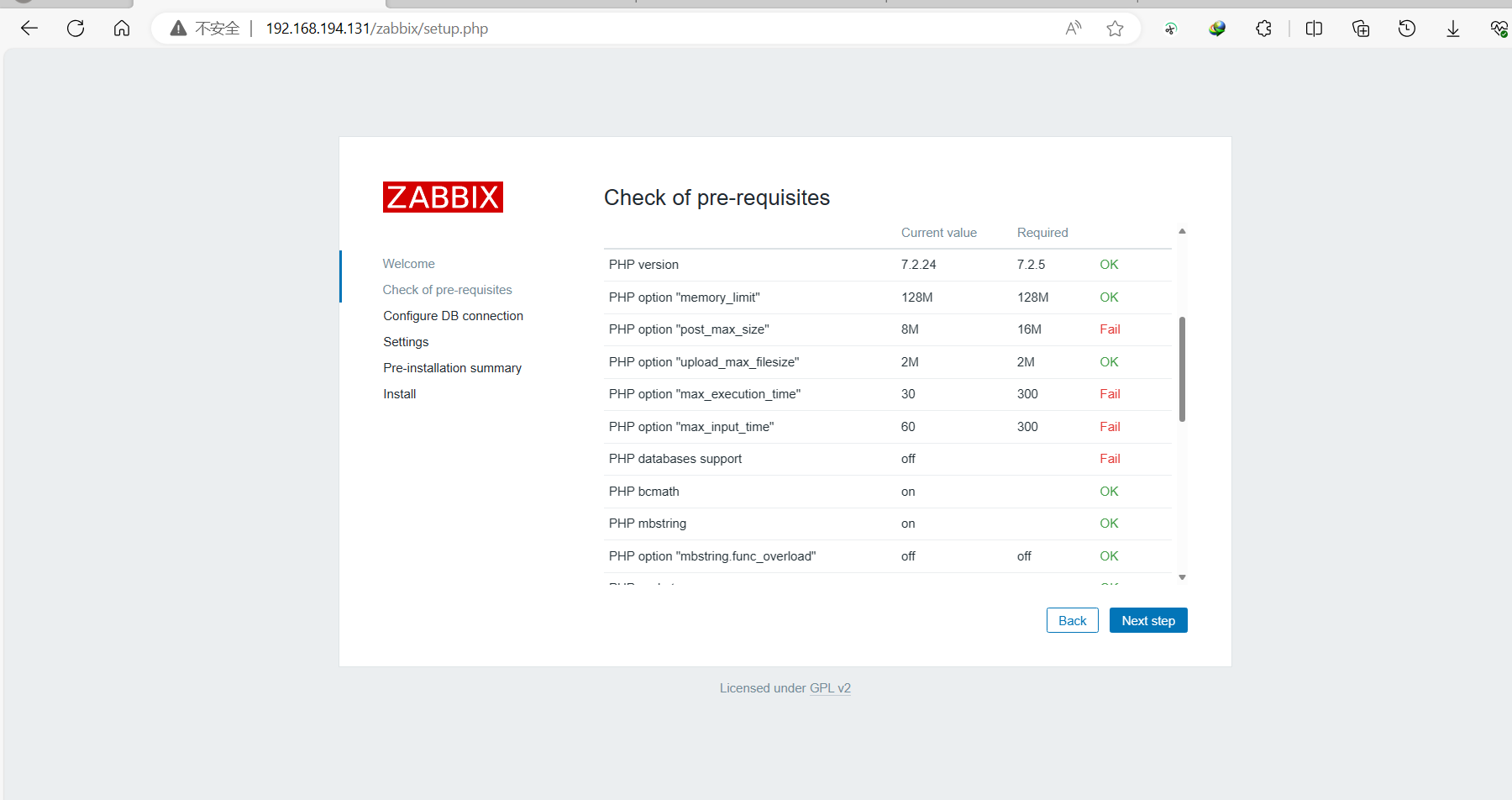This screenshot has height=800, width=1512.
Task: Click the Required column header
Action: [1042, 233]
